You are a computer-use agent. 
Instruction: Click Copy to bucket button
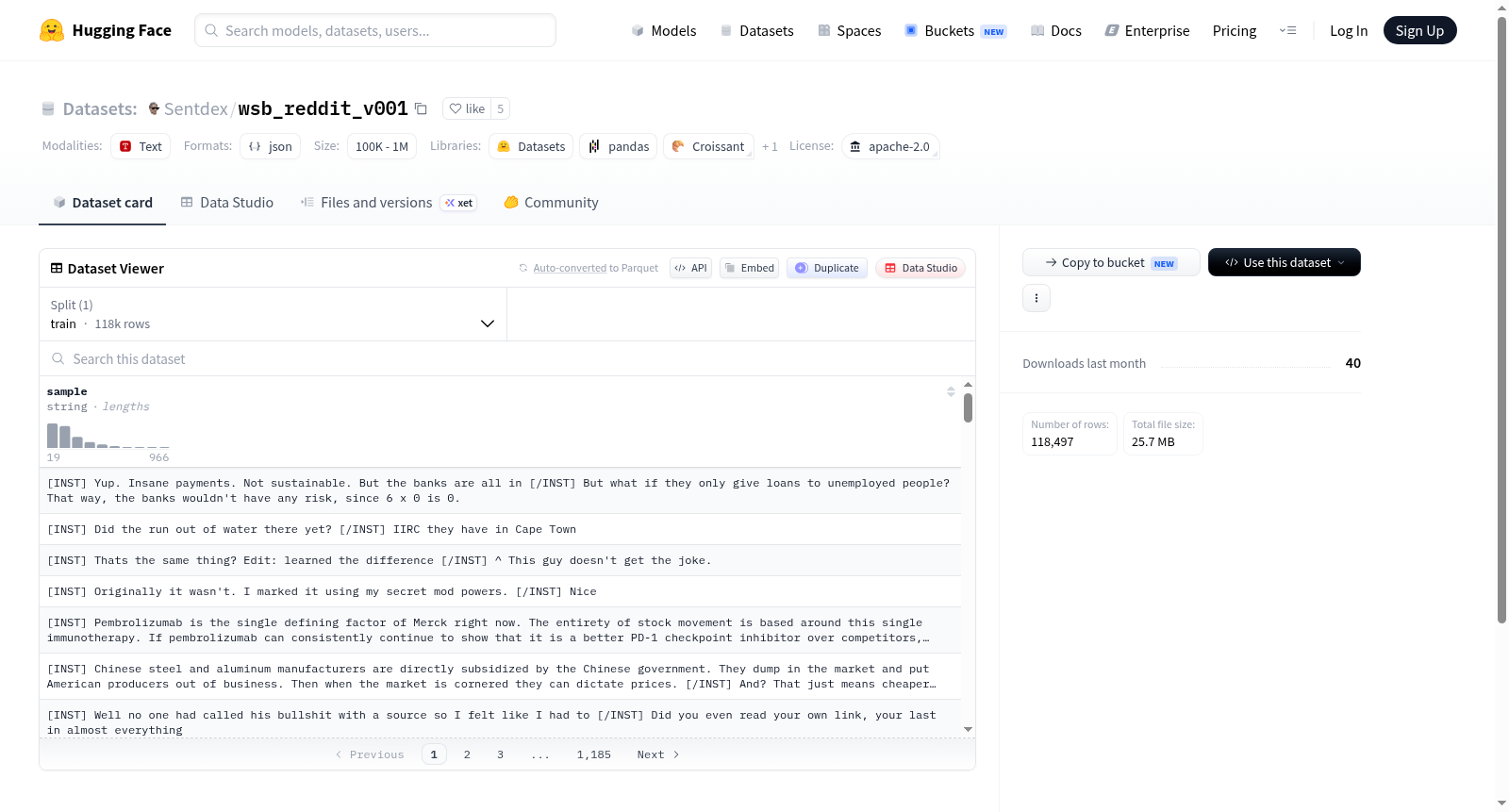pyautogui.click(x=1111, y=262)
